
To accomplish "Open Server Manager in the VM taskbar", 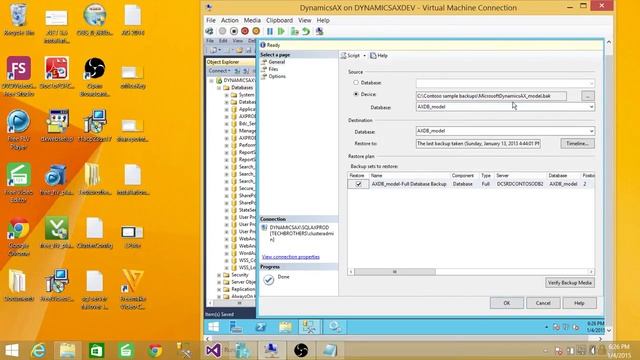I will tap(236, 327).
